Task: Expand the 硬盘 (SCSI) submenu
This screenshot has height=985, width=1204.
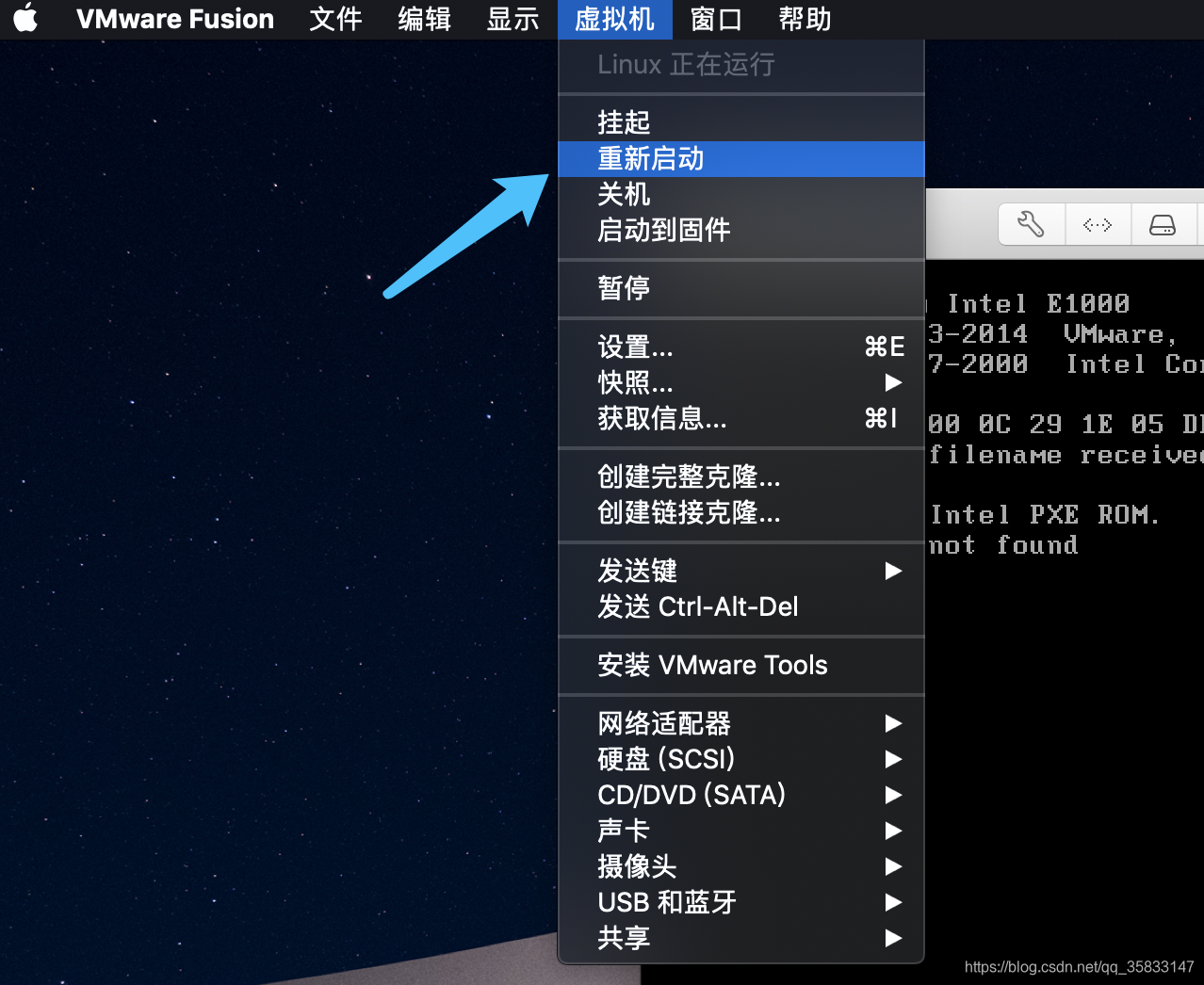Action: click(741, 759)
